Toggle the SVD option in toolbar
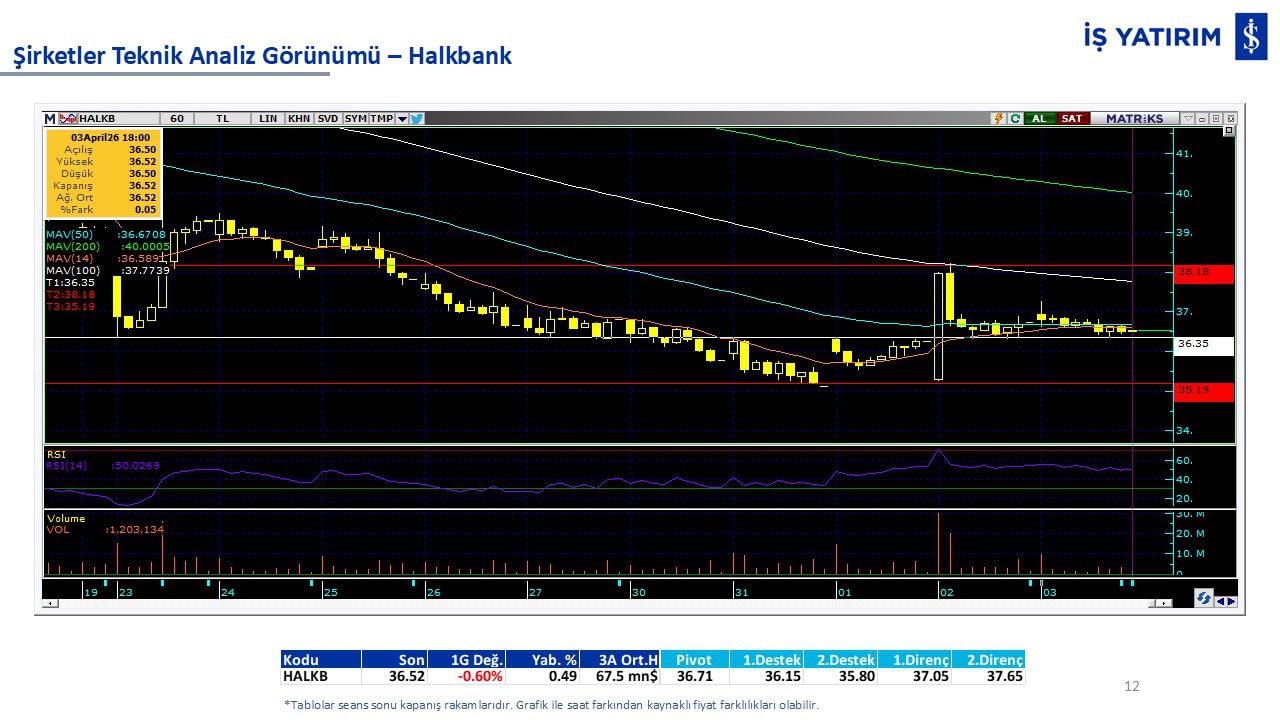This screenshot has width=1280, height=720. click(327, 118)
